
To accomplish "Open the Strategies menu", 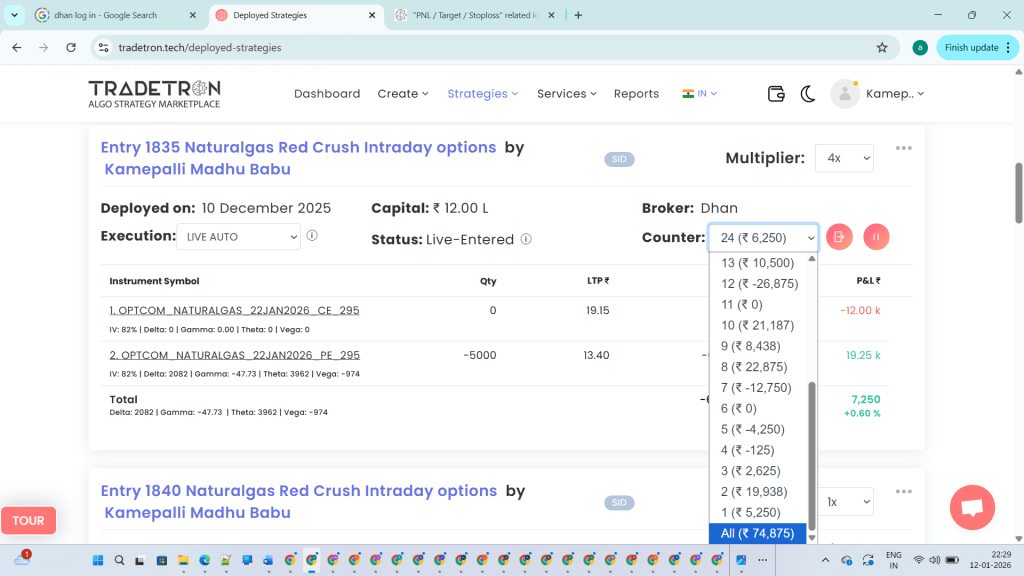I will pos(482,94).
